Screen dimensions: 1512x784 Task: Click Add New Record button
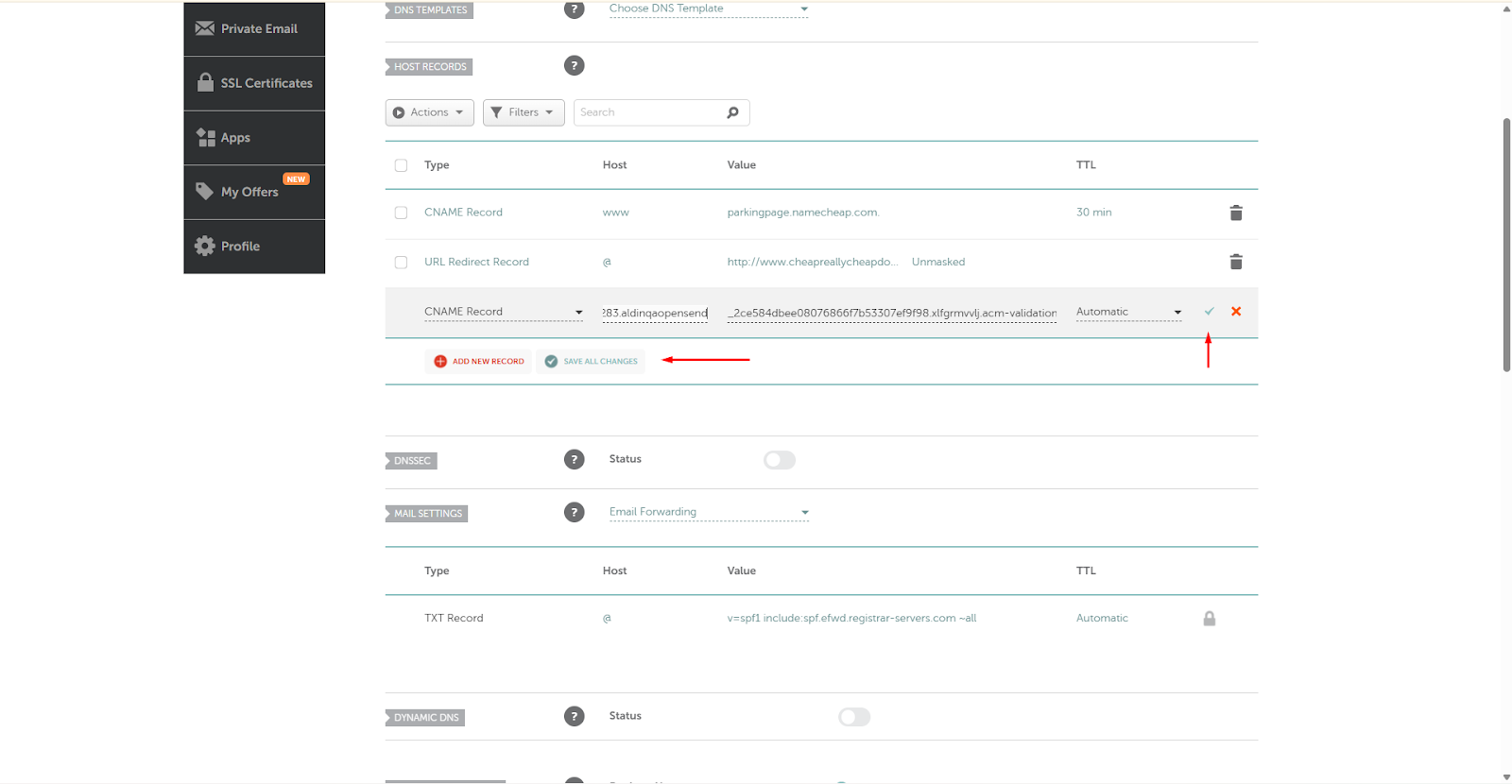pos(478,361)
